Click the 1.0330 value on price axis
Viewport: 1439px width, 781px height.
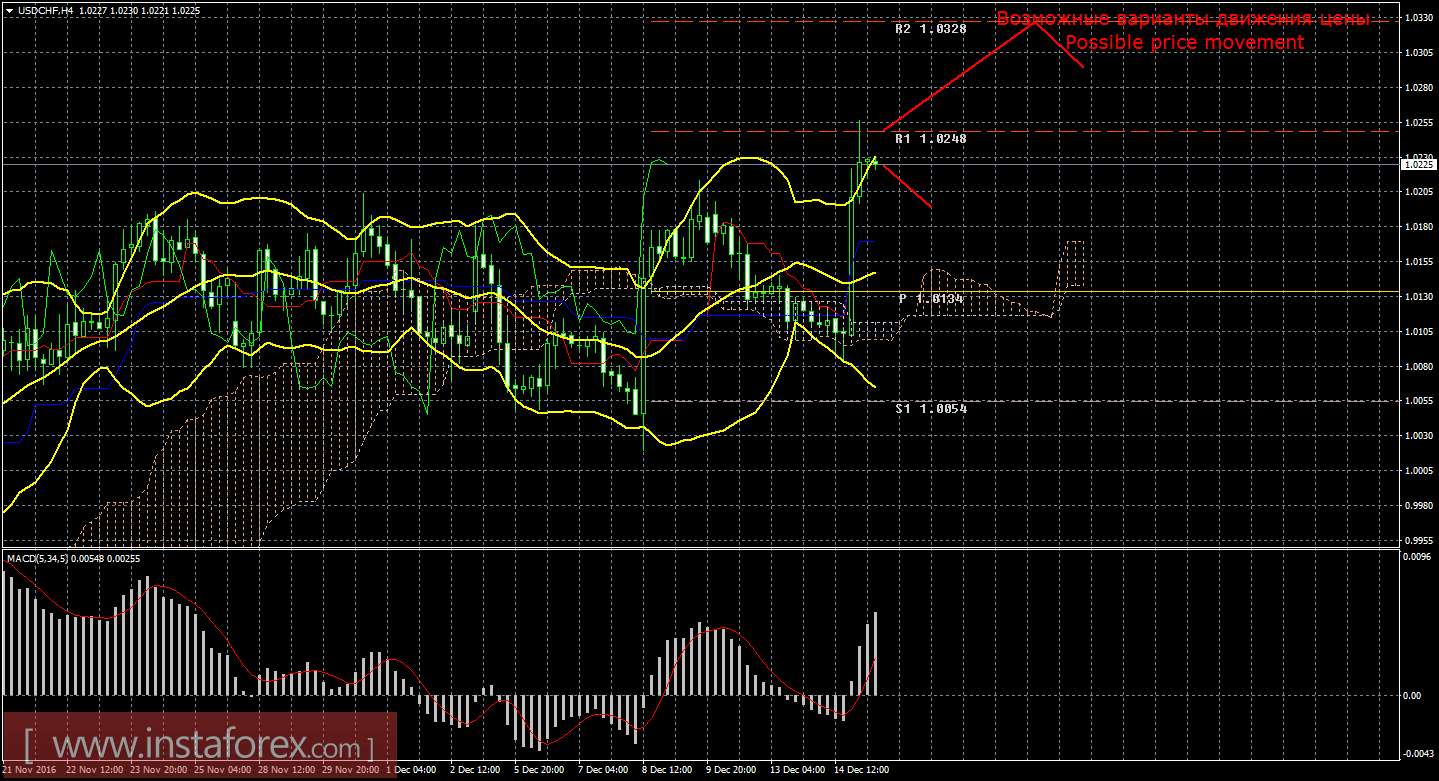1420,19
